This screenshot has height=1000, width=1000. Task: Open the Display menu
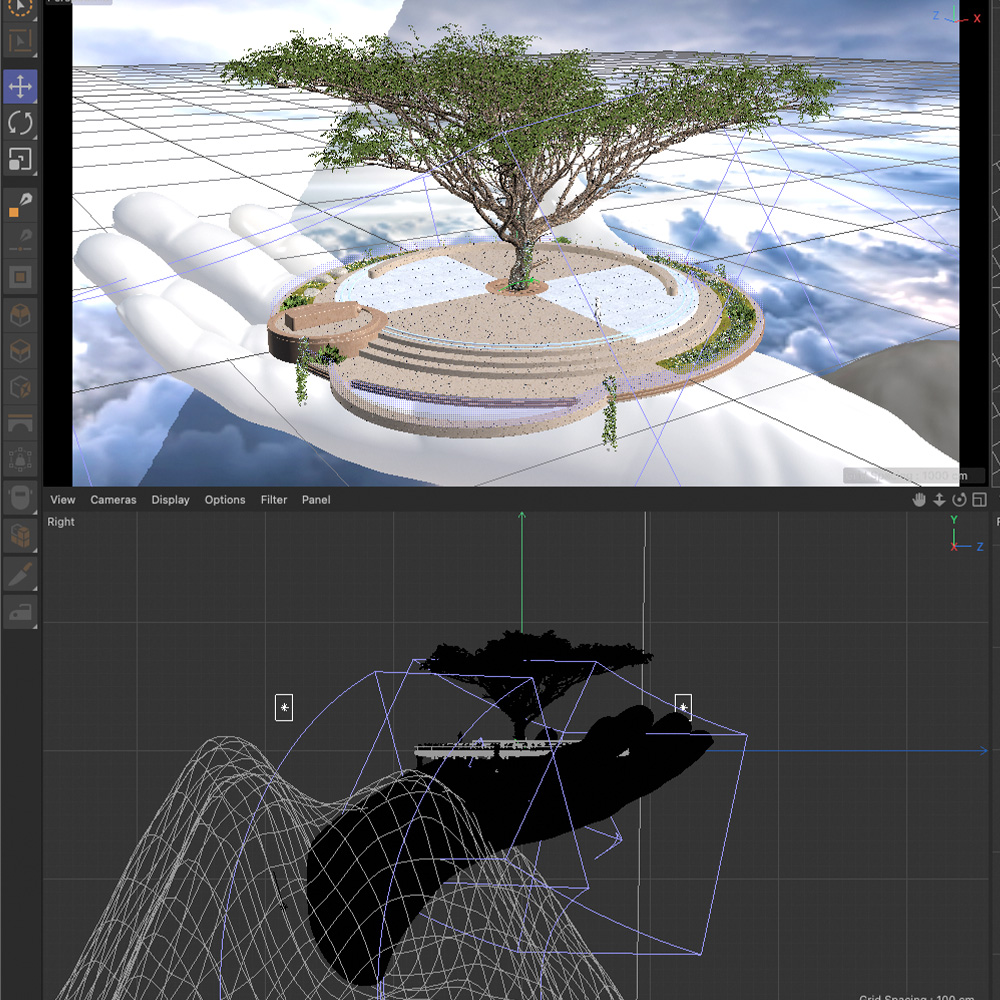tap(170, 499)
